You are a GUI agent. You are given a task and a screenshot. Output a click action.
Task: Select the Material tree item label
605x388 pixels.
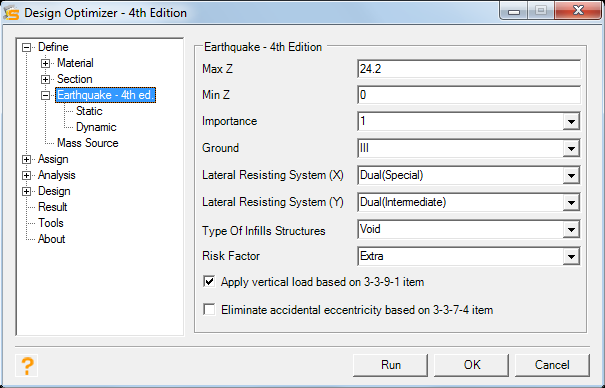tap(75, 63)
